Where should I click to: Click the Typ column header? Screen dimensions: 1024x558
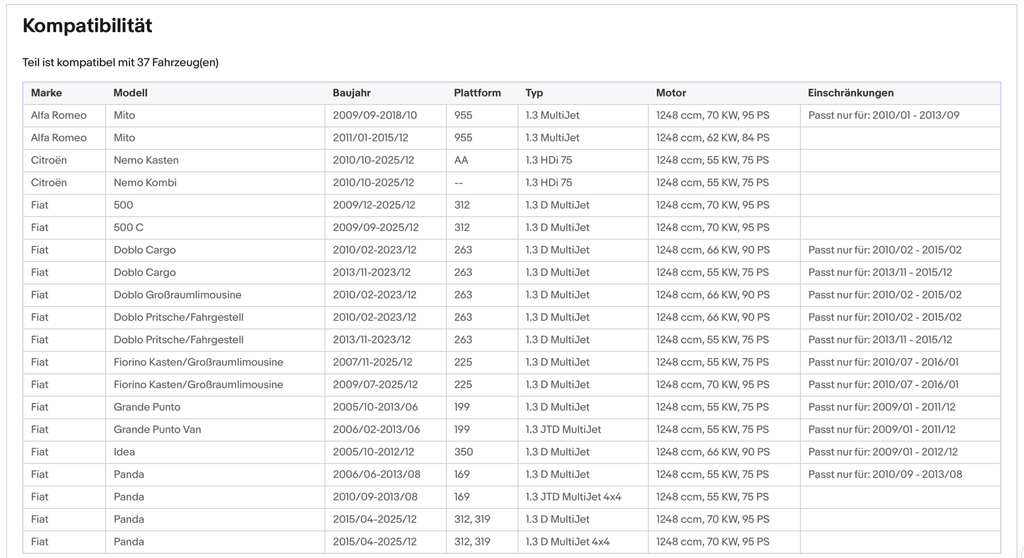click(534, 93)
